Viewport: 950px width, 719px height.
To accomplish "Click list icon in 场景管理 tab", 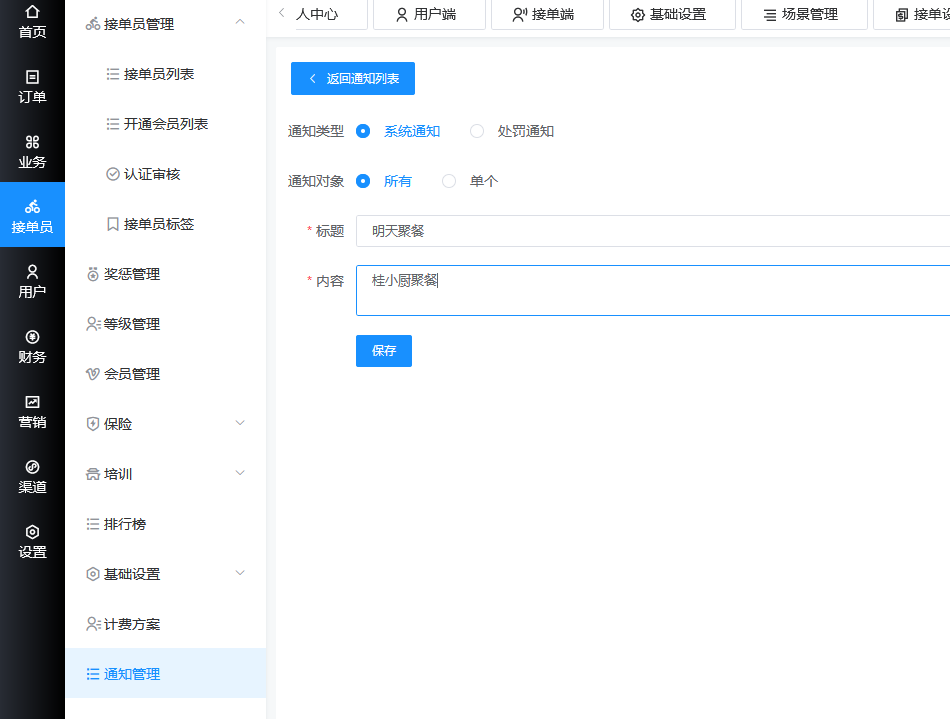I will coord(769,15).
